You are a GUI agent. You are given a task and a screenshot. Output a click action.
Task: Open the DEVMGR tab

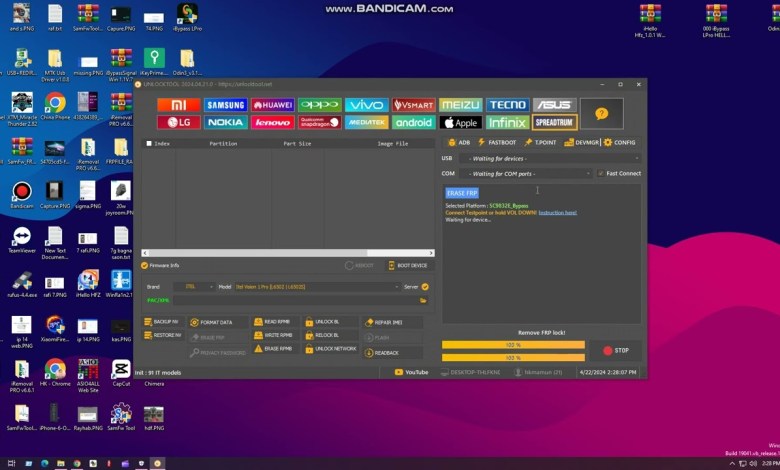(582, 142)
